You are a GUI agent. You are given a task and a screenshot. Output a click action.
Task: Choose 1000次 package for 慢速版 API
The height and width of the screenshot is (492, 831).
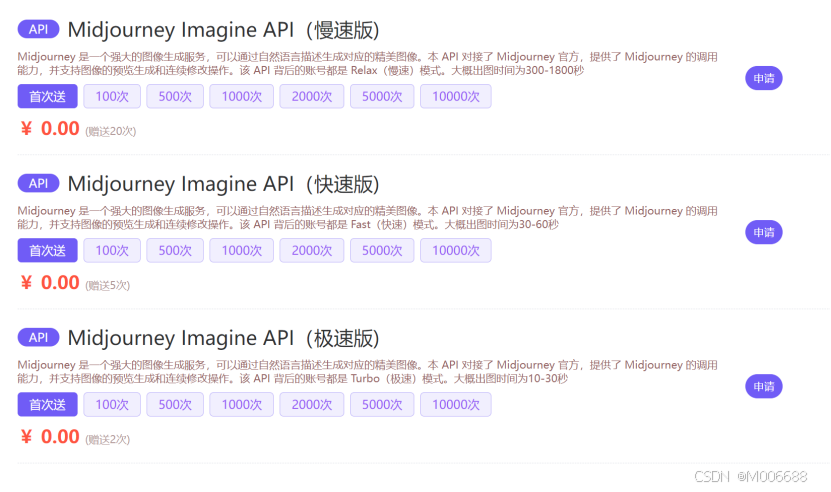242,96
